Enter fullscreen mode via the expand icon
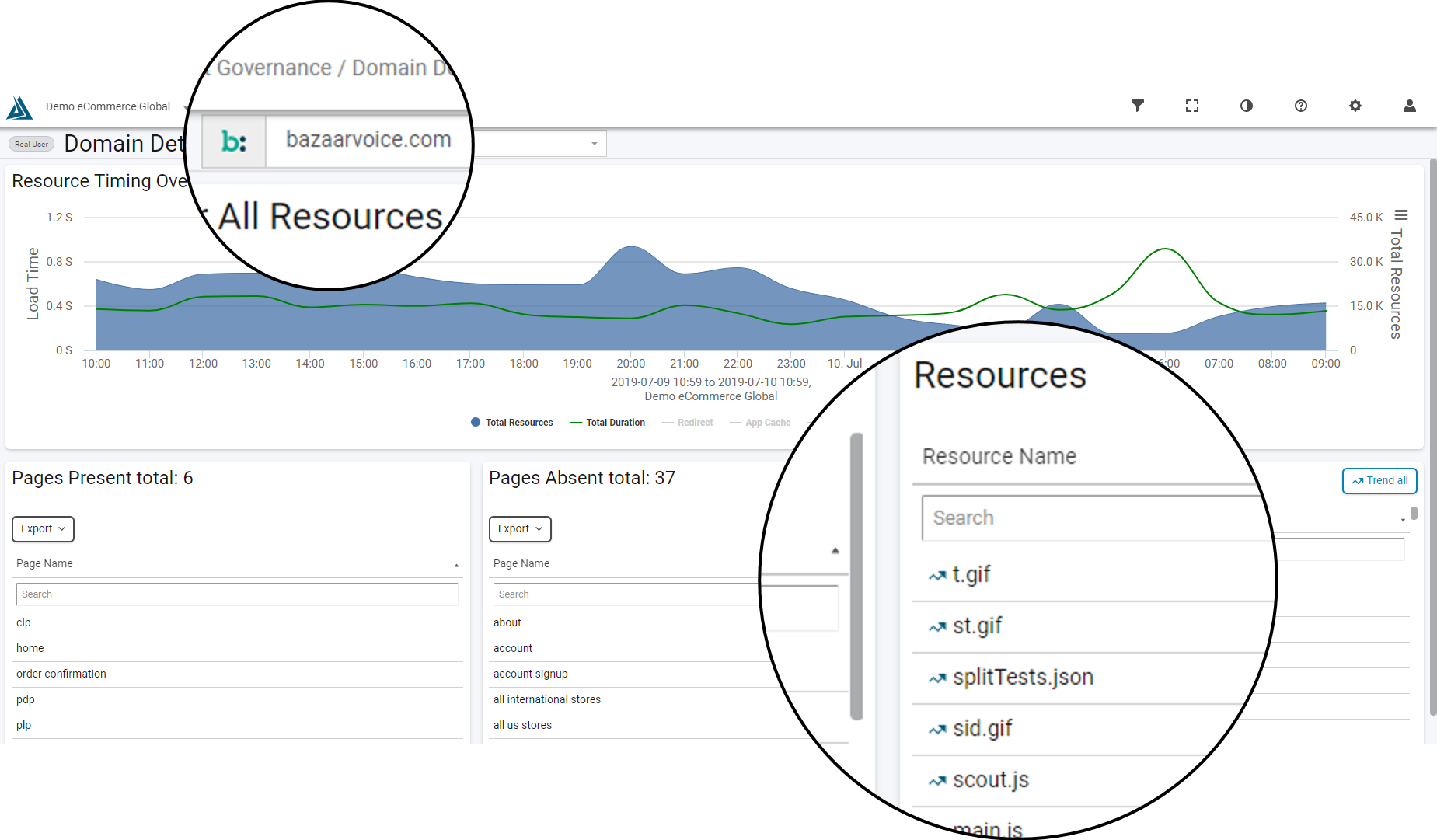Viewport: 1437px width, 840px height. coord(1192,106)
